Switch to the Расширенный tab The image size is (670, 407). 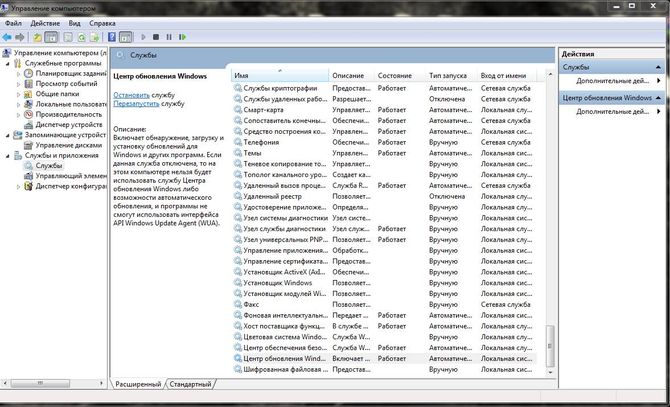click(x=138, y=384)
